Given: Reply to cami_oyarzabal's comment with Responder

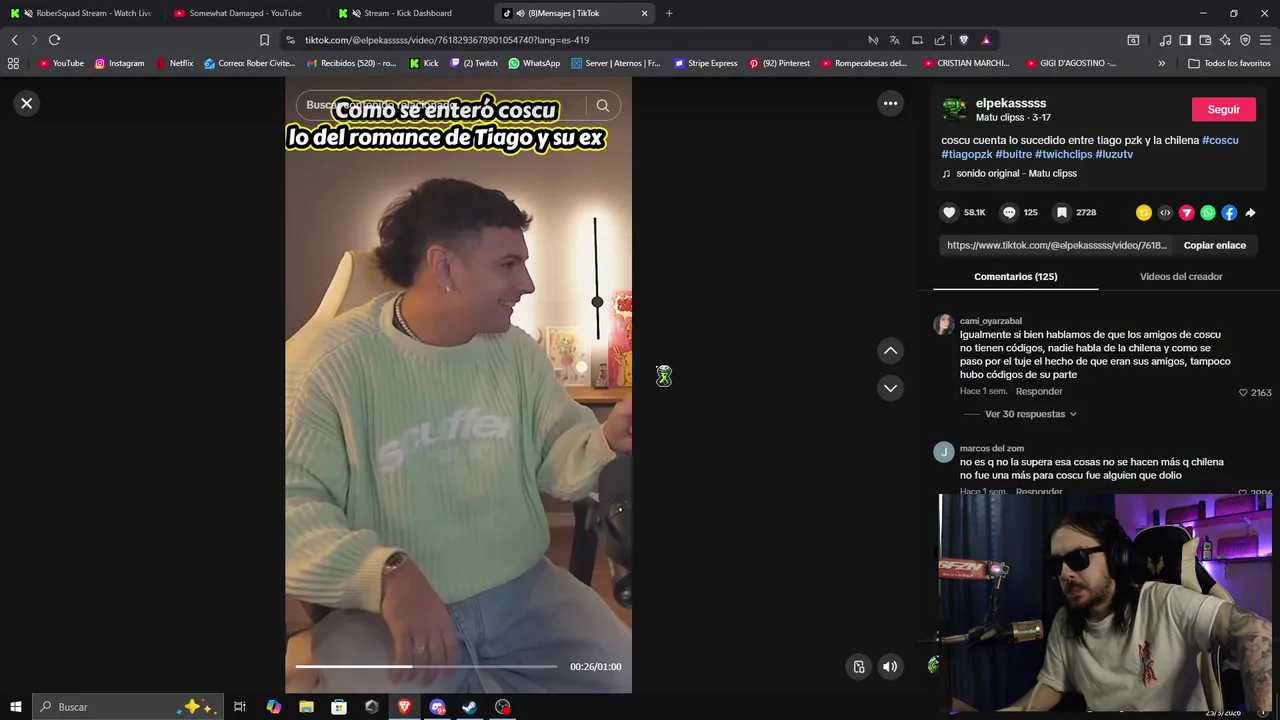Looking at the screenshot, I should click(x=1039, y=391).
